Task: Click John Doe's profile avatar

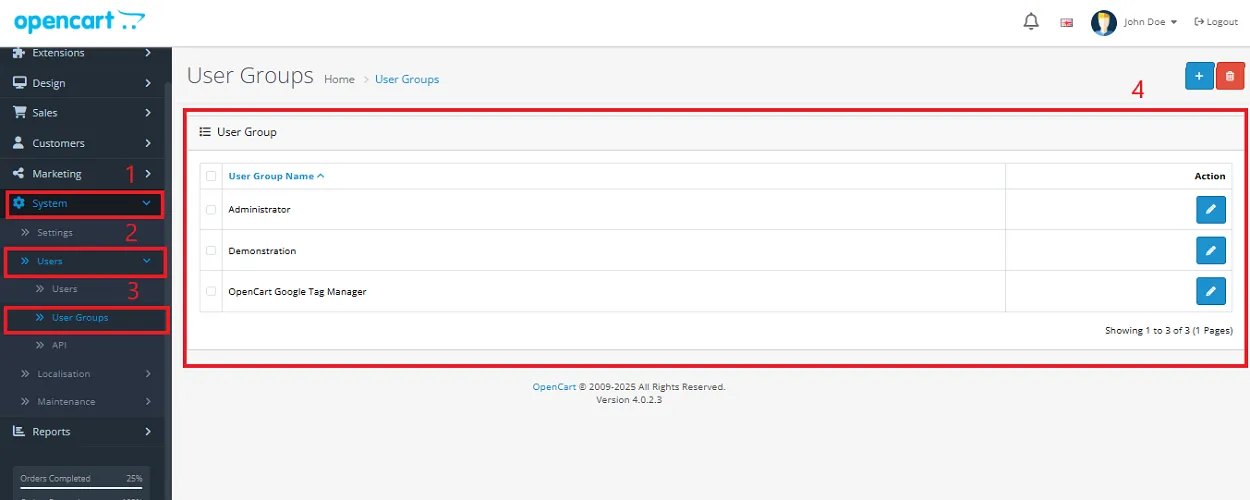Action: pyautogui.click(x=1103, y=23)
